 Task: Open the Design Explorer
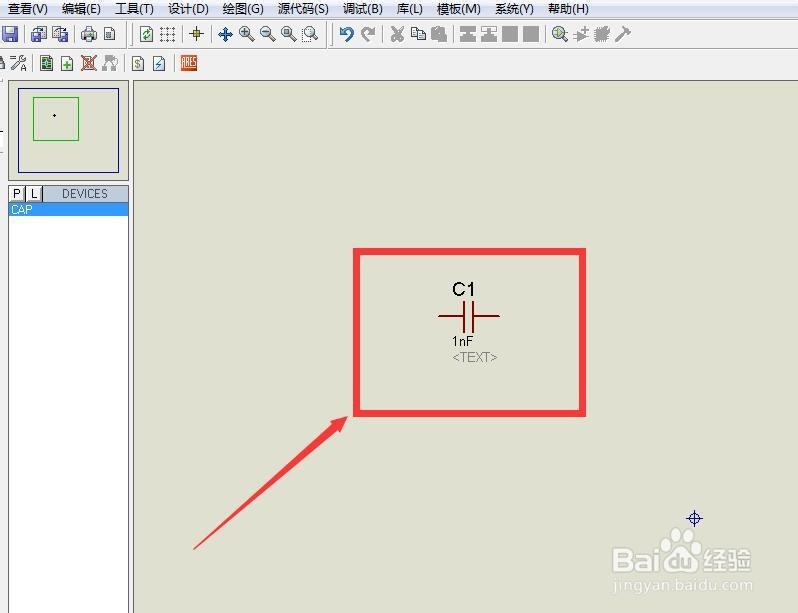tap(46, 63)
